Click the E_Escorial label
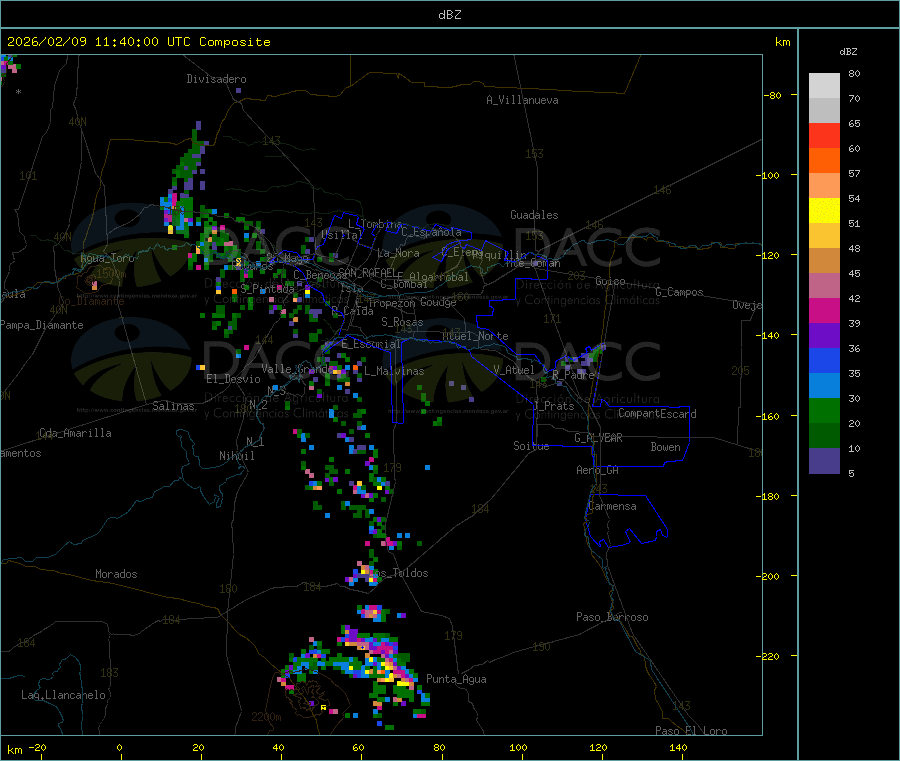 point(371,344)
